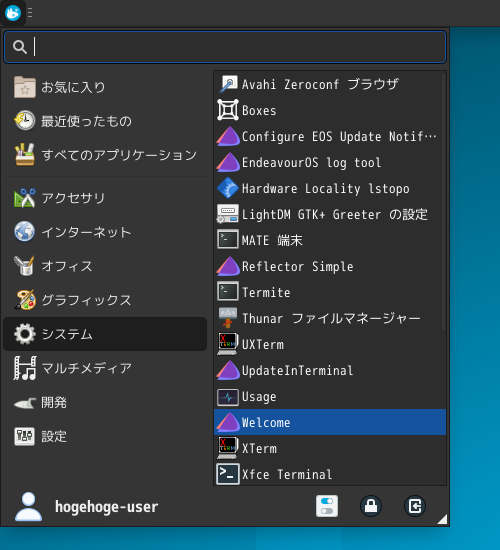500x550 pixels.
Task: Select the インターネット category
Action: tap(105, 232)
